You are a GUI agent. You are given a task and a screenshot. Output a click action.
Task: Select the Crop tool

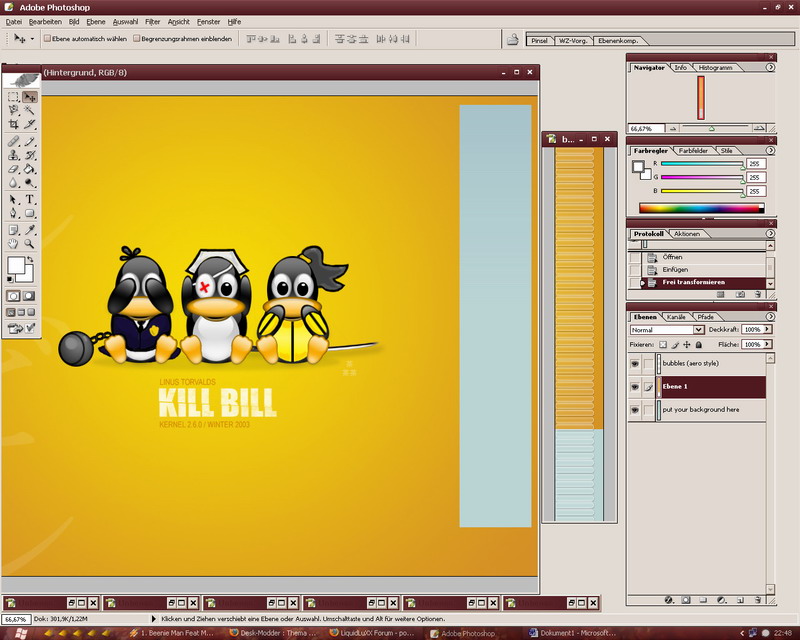[x=13, y=124]
